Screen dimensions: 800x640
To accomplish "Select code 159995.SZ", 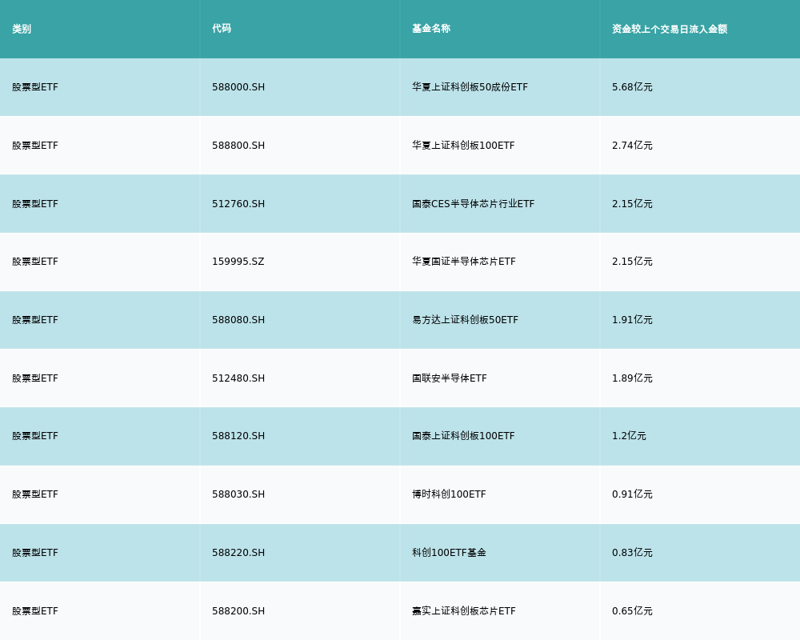I will (x=238, y=261).
